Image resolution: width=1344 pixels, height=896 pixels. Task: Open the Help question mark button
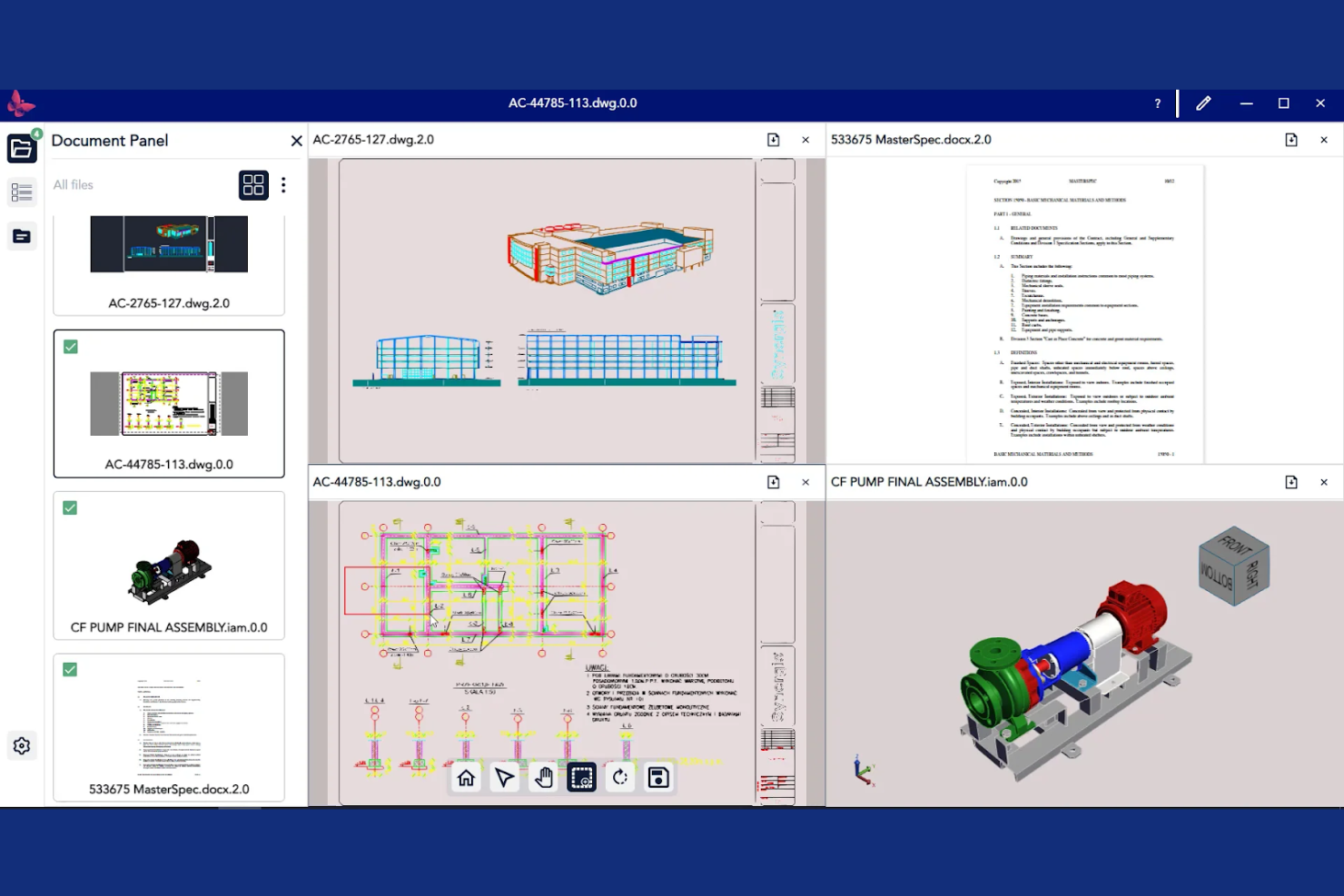tap(1157, 103)
